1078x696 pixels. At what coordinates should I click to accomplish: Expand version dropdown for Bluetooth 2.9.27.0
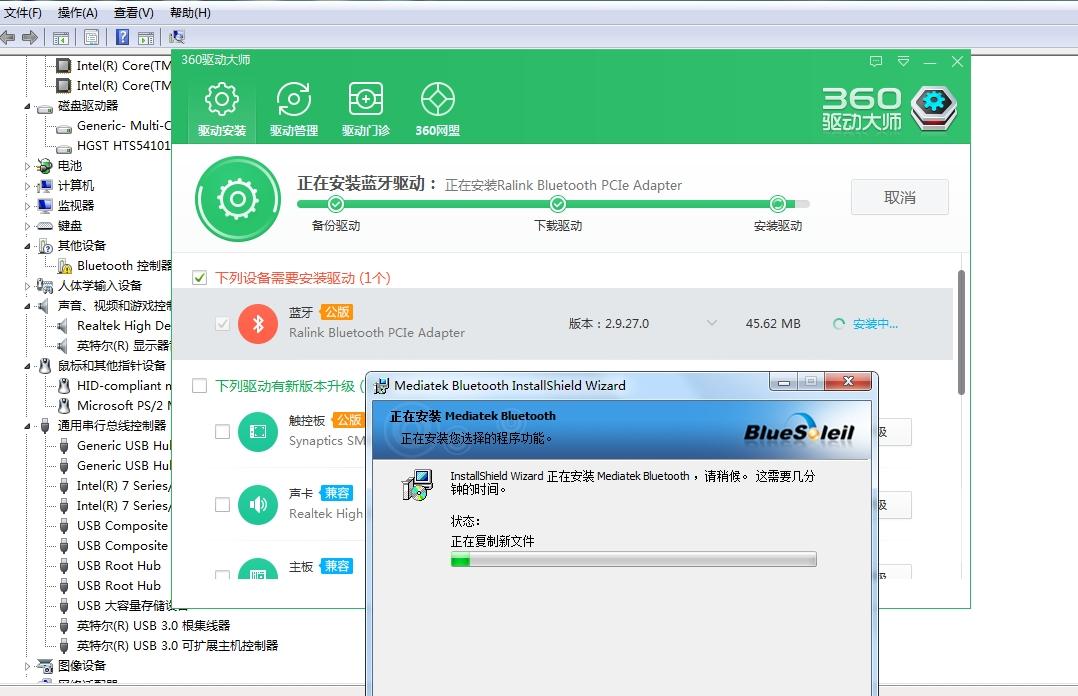tap(712, 323)
